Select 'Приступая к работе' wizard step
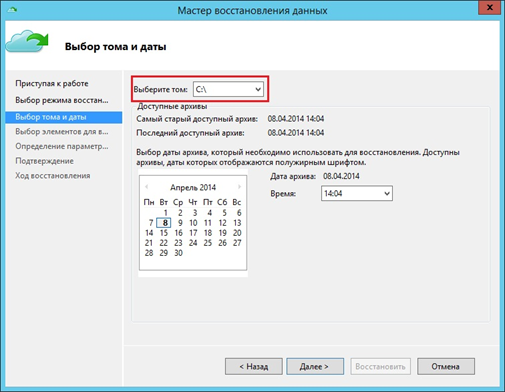The width and height of the screenshot is (505, 392). pos(52,83)
